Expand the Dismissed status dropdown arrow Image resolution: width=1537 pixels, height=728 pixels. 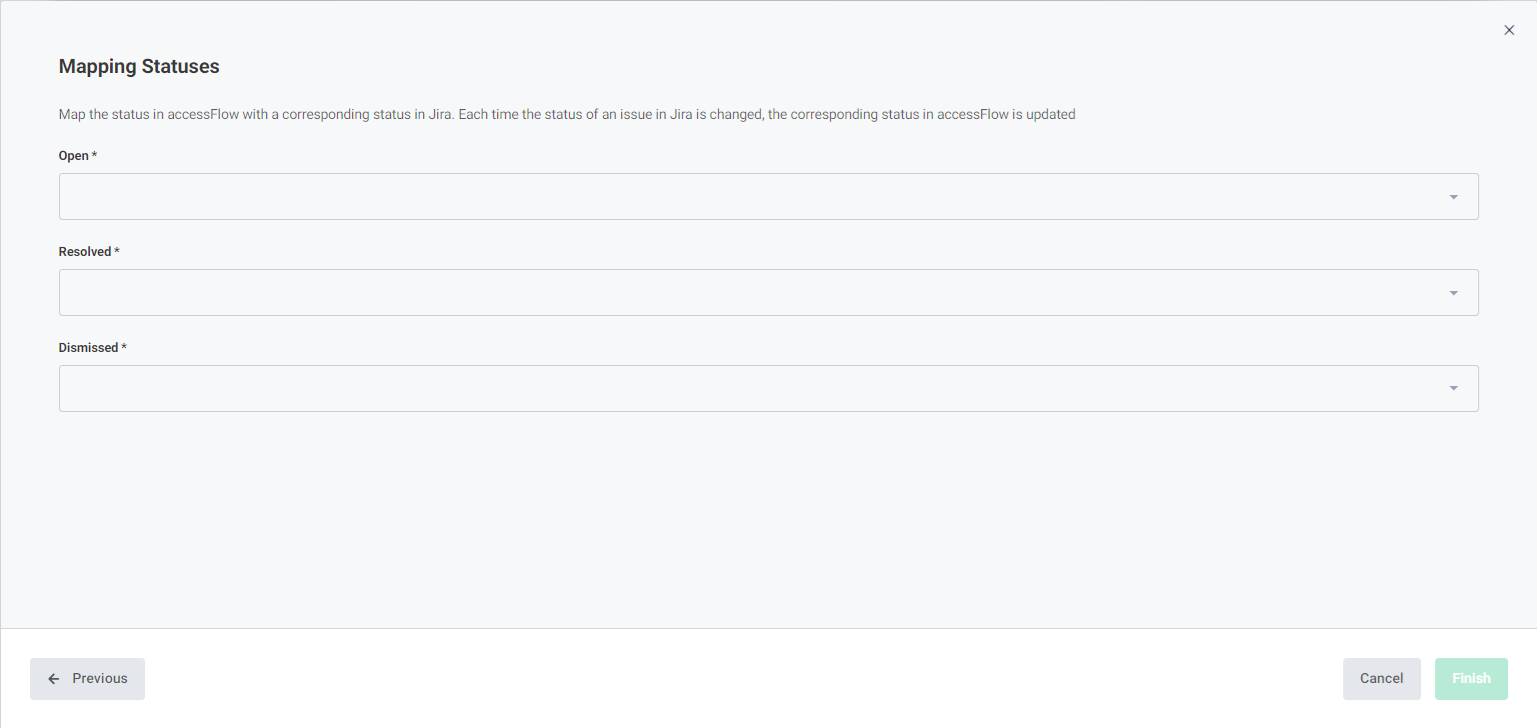(1453, 389)
